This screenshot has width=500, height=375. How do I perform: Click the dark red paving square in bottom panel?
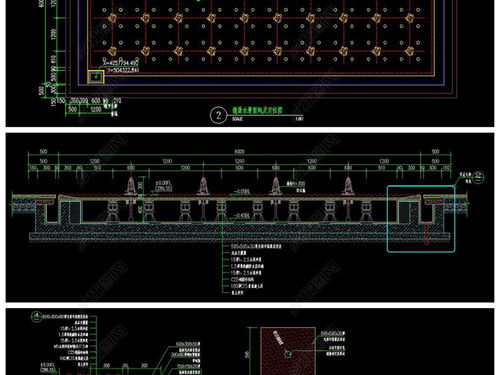pos(288,351)
